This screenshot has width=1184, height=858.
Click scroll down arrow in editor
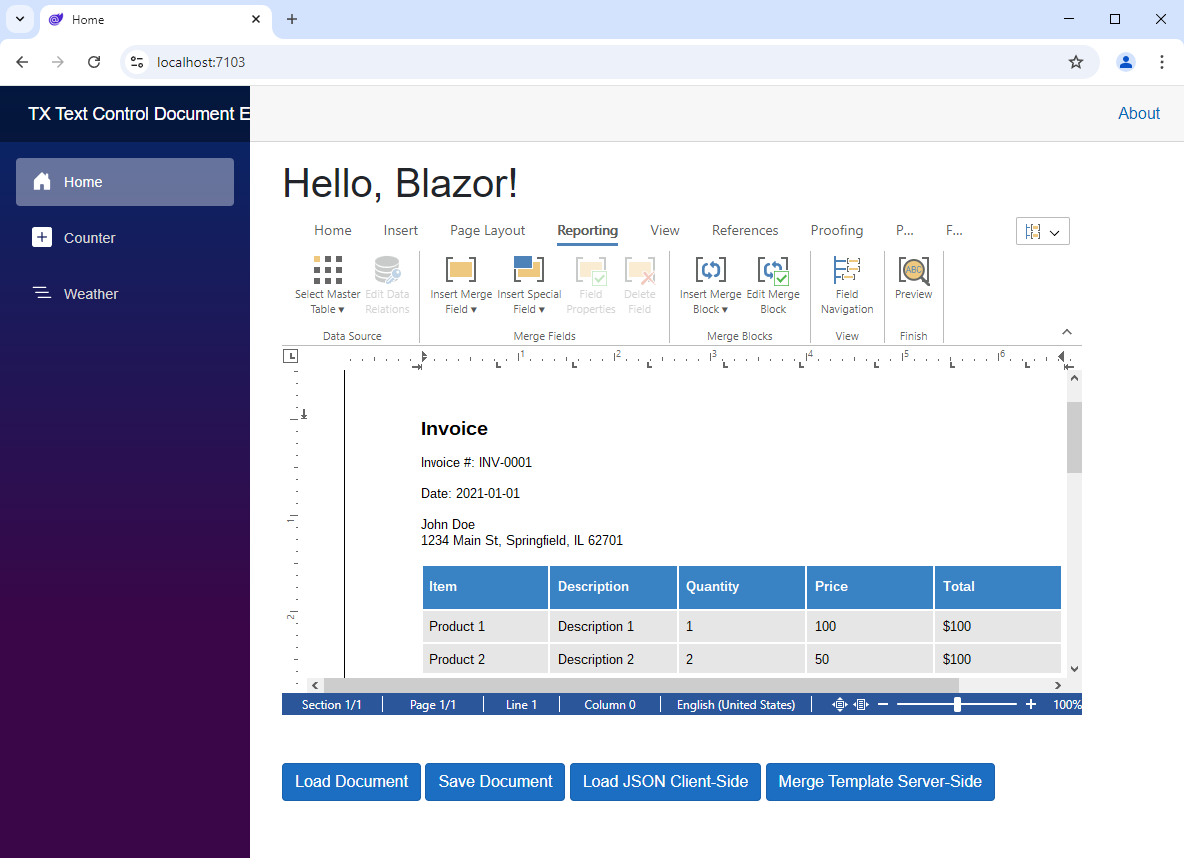point(1074,668)
